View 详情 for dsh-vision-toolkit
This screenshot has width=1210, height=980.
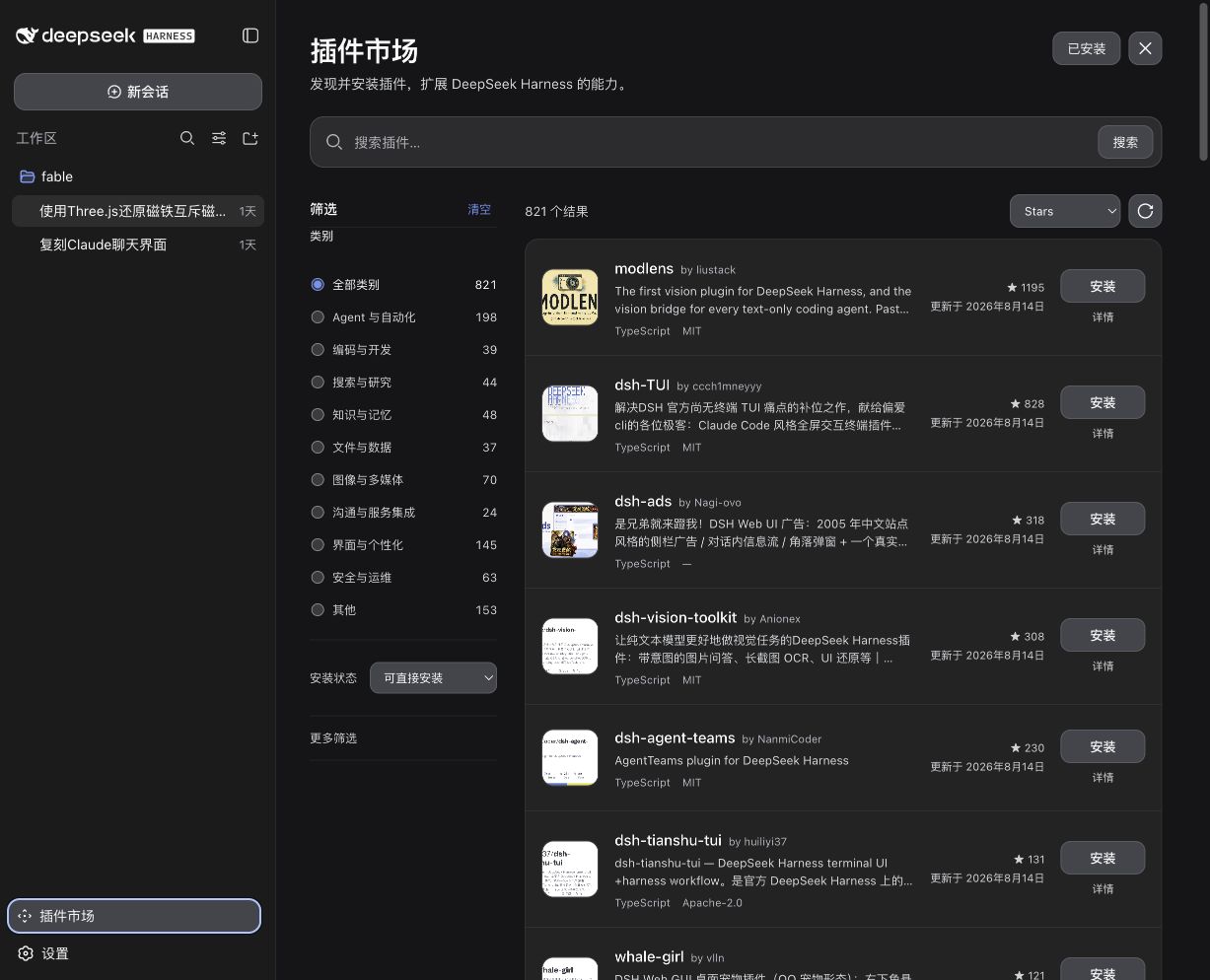click(x=1103, y=666)
